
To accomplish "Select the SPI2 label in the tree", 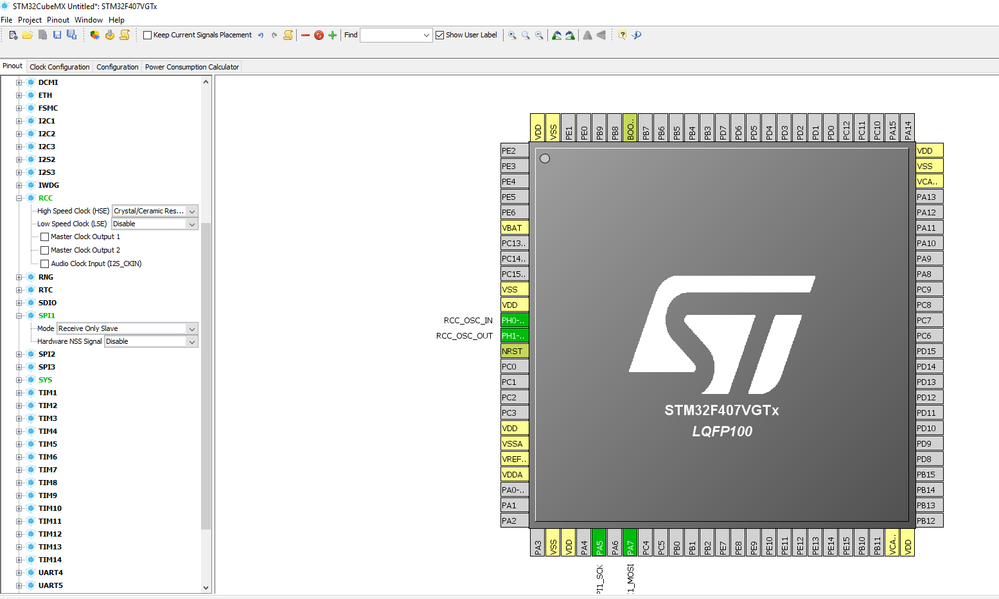I will click(47, 354).
